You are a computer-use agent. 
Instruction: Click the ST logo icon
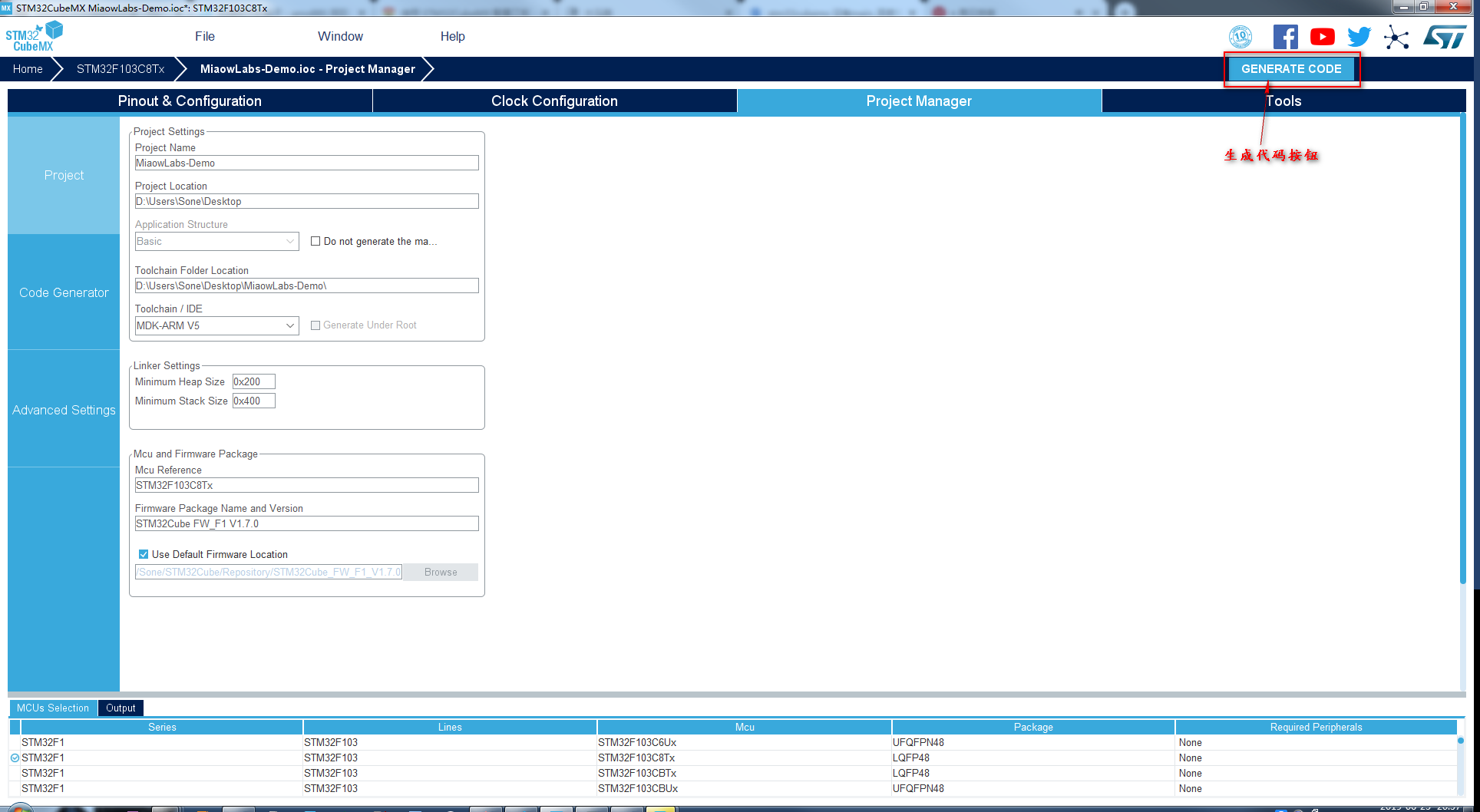click(1444, 36)
